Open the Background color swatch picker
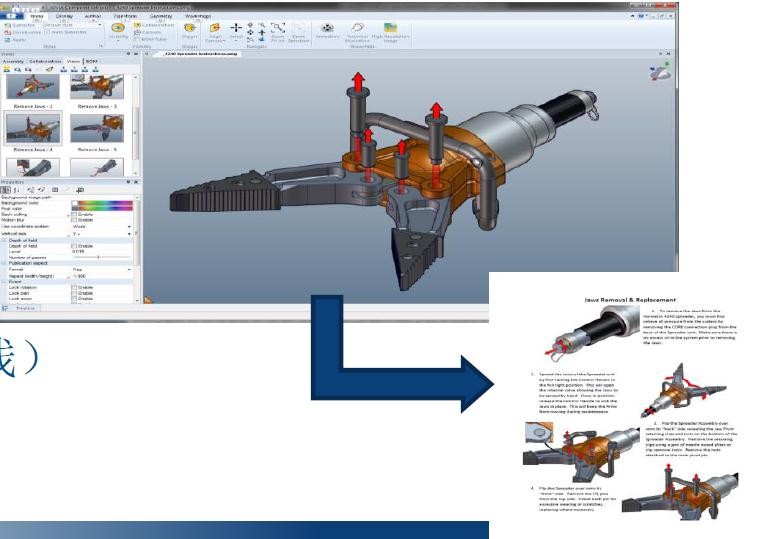Viewport: 761px width, 539px height. [102, 203]
